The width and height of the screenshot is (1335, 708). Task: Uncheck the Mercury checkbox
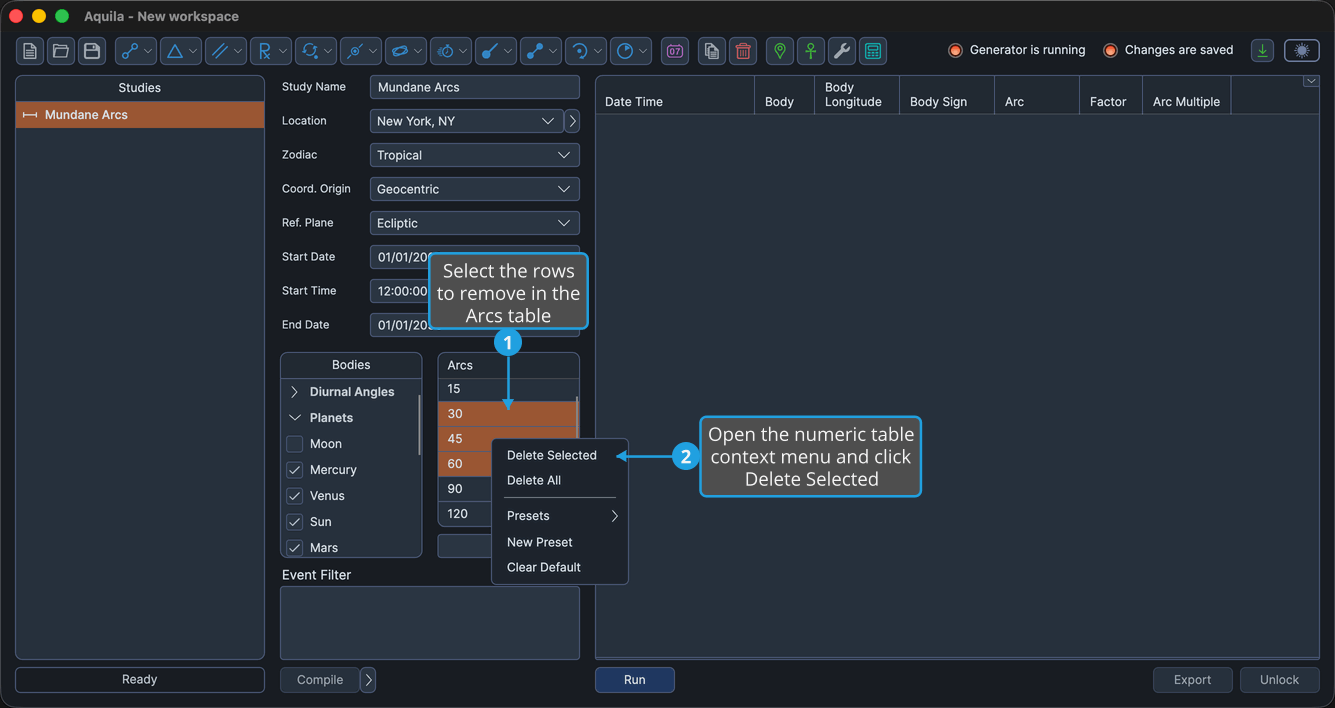pos(295,470)
